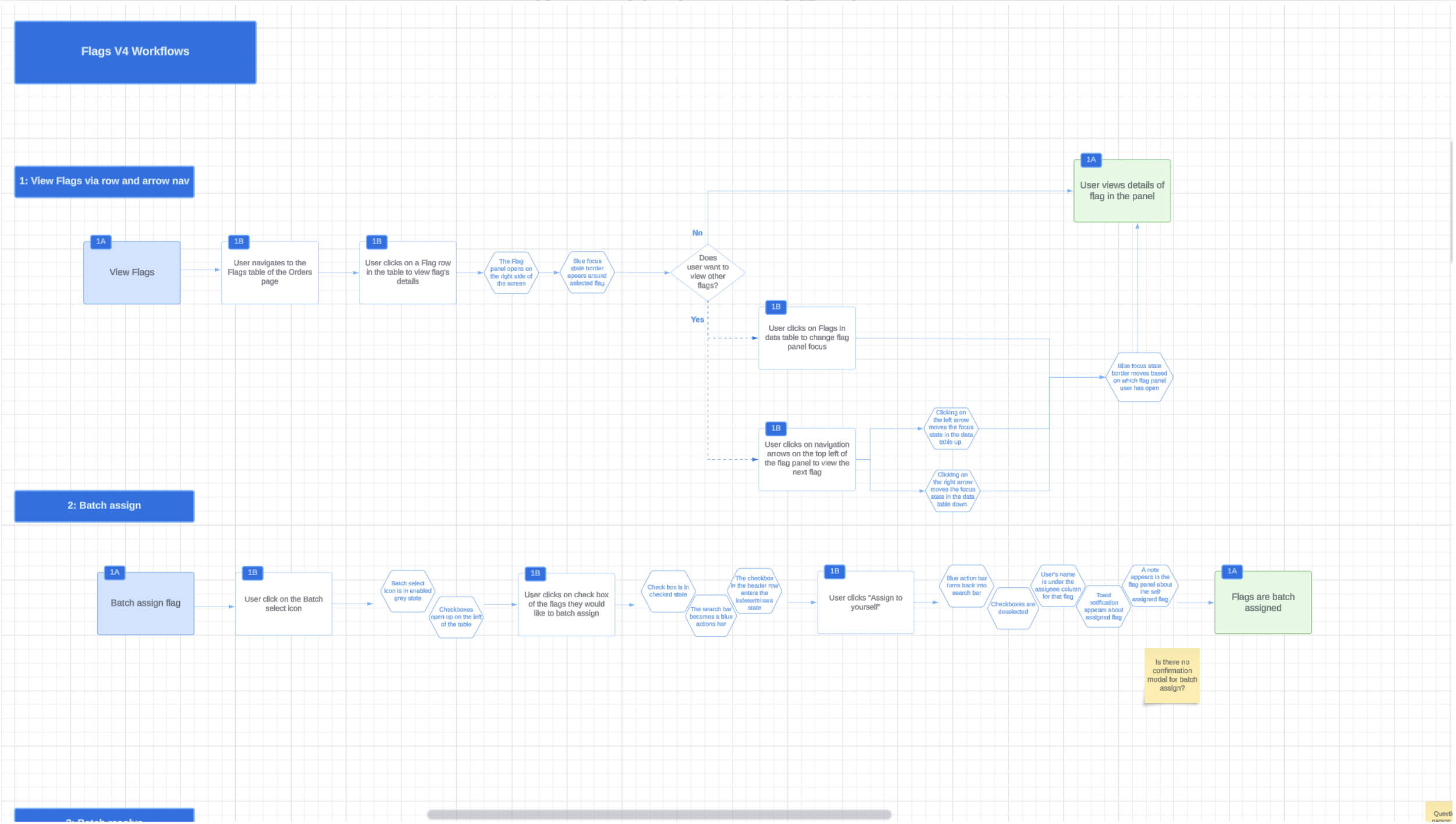Click the horizontal scrollbar at the bottom
1456x824 pixels.
[x=659, y=815]
